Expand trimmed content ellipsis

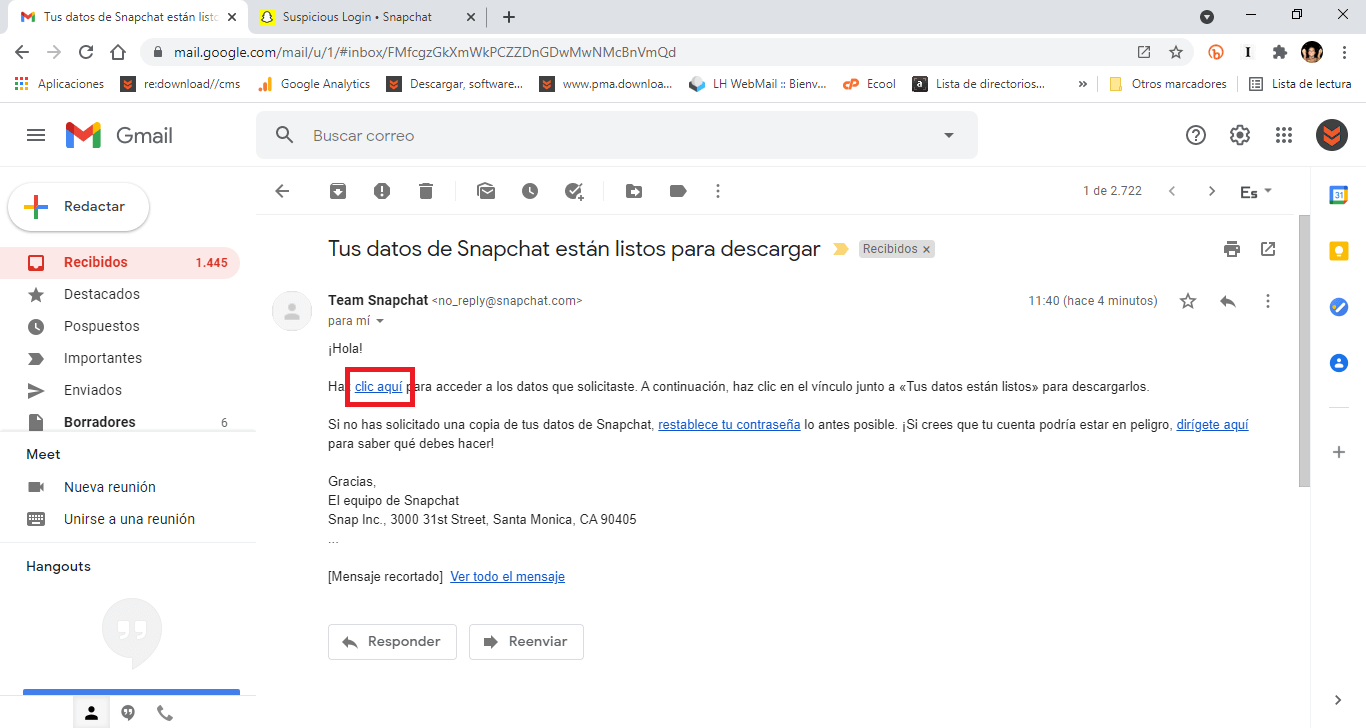[333, 539]
